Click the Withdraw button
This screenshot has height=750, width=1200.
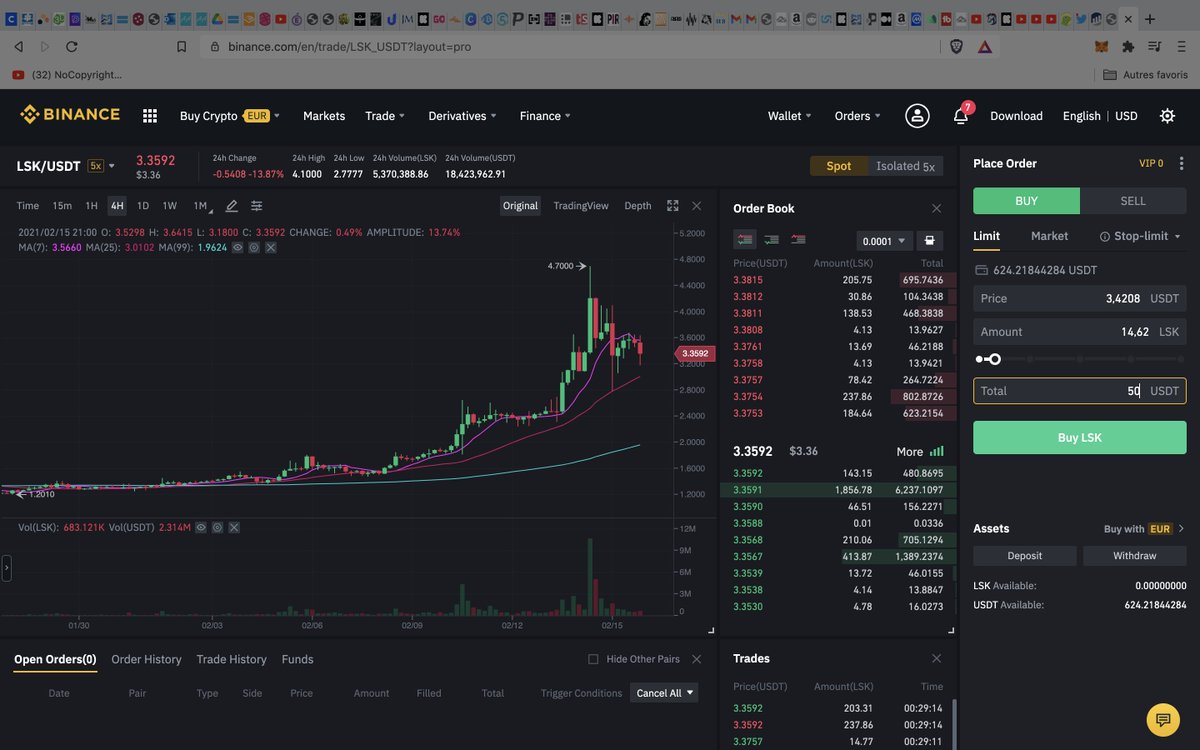pyautogui.click(x=1135, y=556)
